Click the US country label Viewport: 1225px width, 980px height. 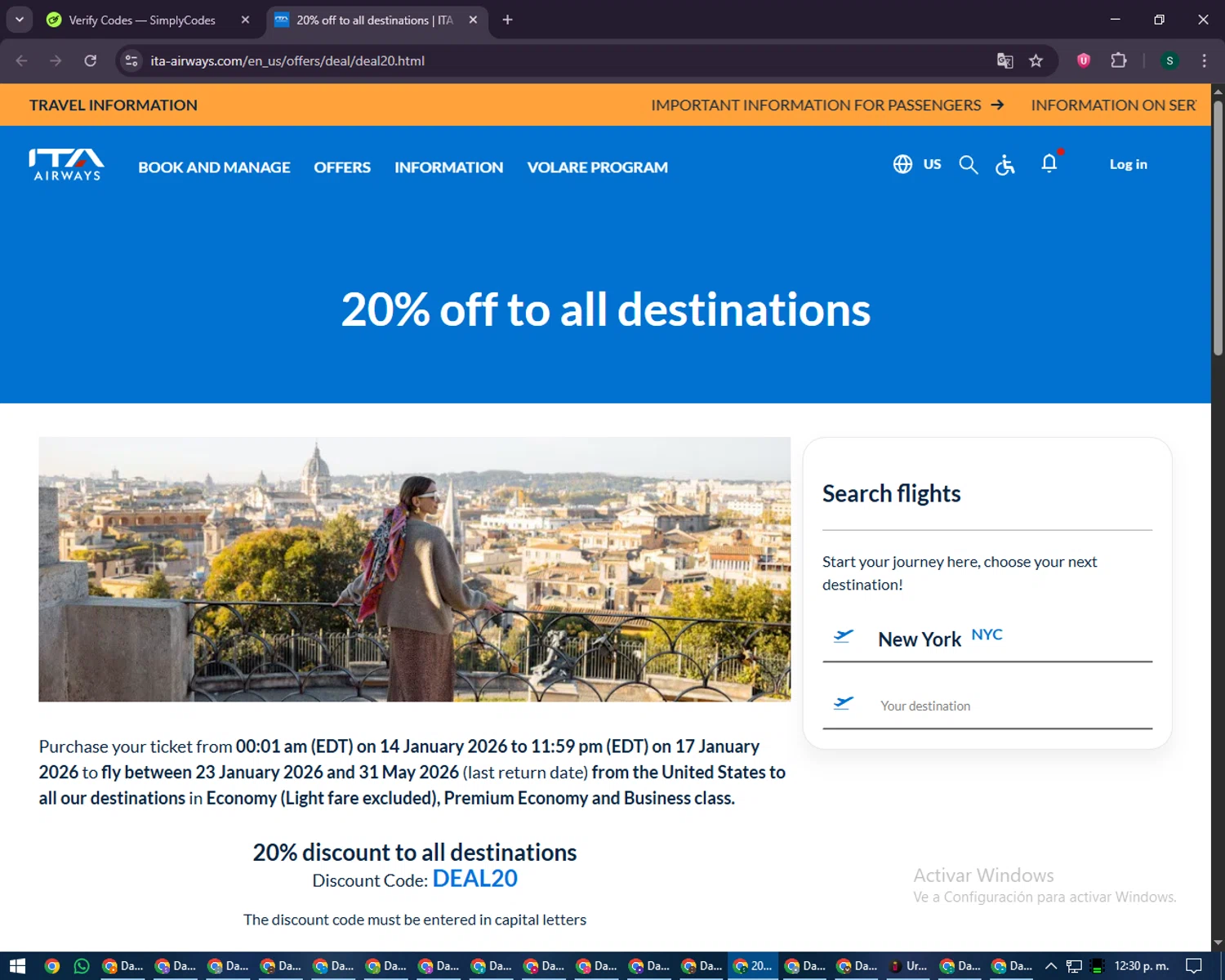[932, 164]
